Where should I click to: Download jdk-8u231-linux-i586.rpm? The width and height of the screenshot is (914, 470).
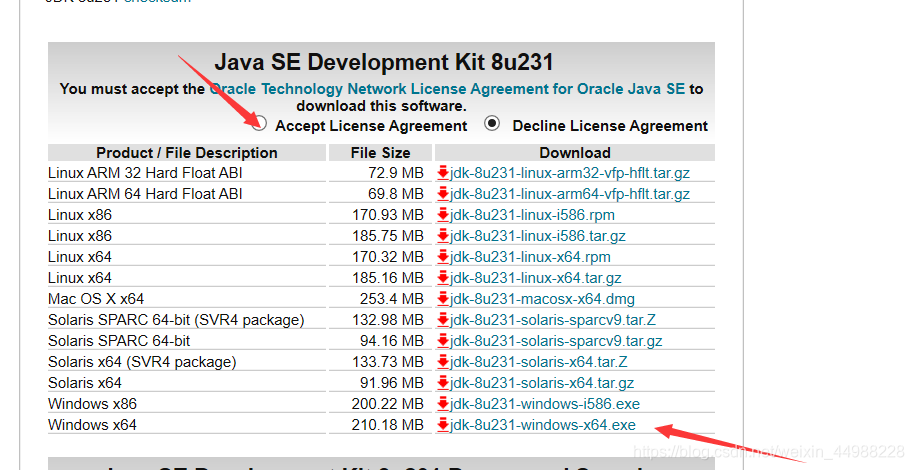tap(532, 215)
